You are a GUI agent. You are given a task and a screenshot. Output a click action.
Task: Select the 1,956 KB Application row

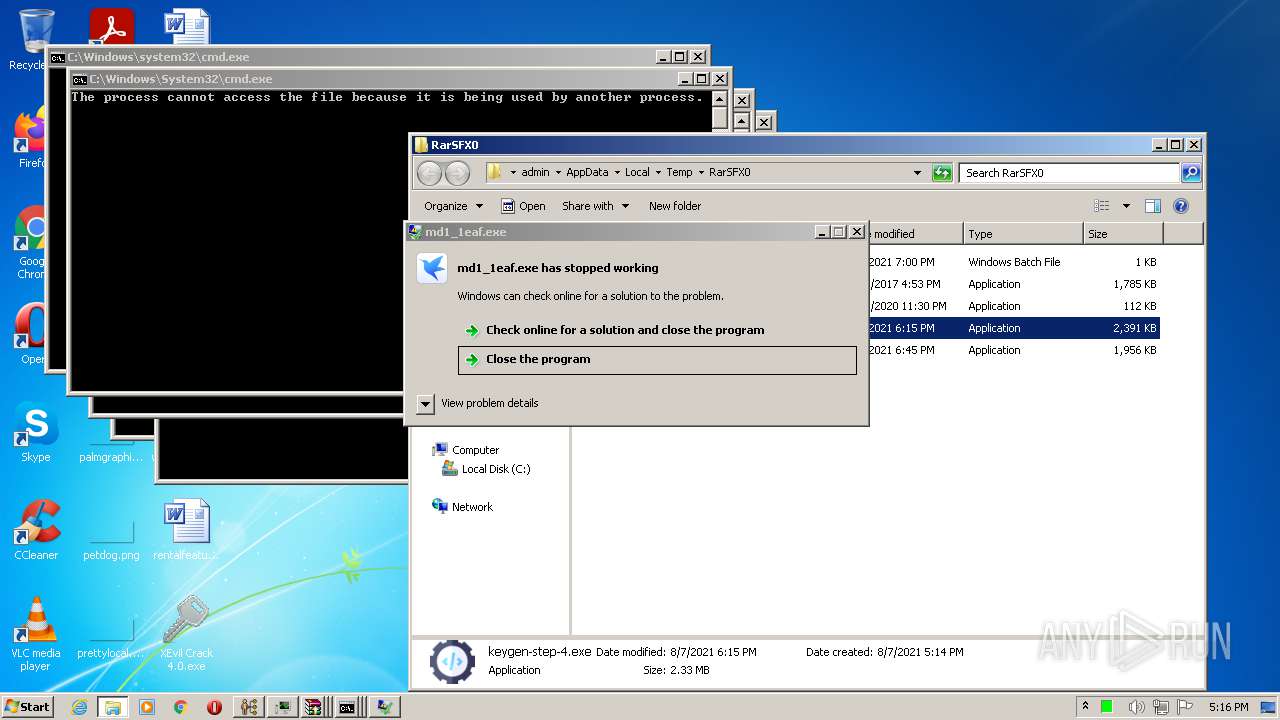tap(1013, 350)
